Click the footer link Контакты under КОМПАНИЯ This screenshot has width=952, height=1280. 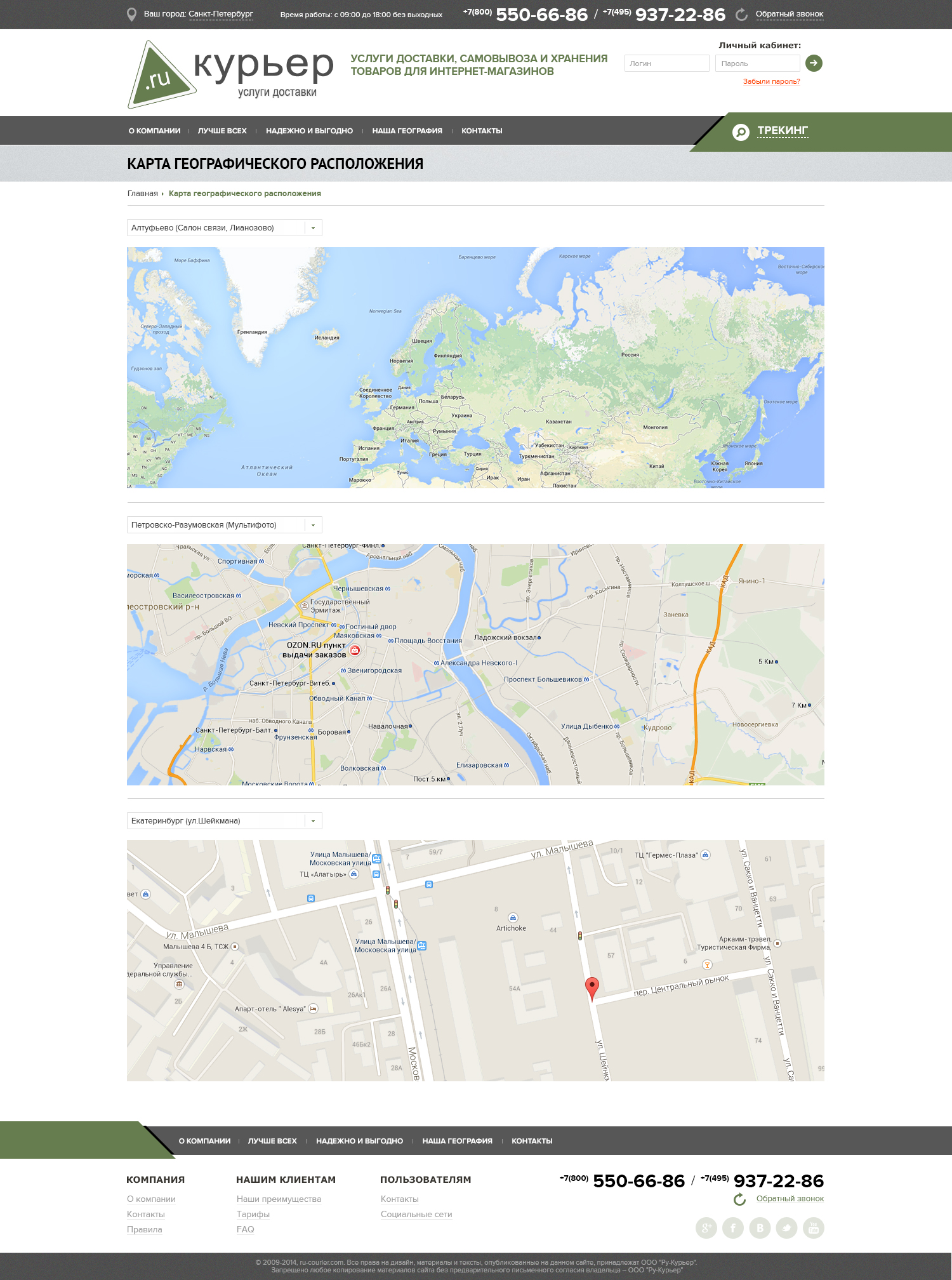point(146,1215)
